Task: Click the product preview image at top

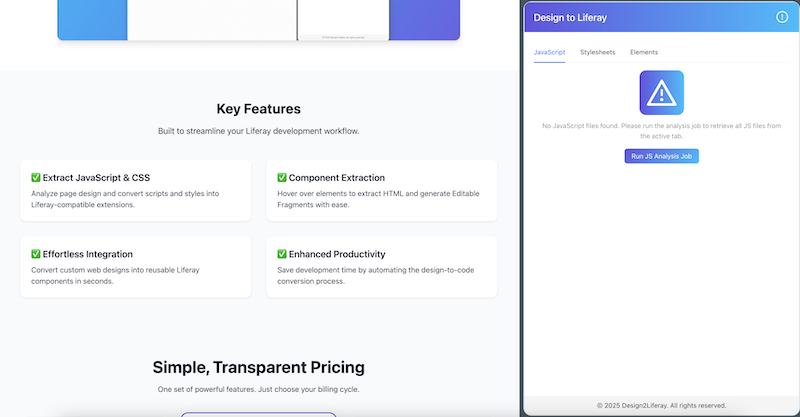Action: click(x=258, y=20)
